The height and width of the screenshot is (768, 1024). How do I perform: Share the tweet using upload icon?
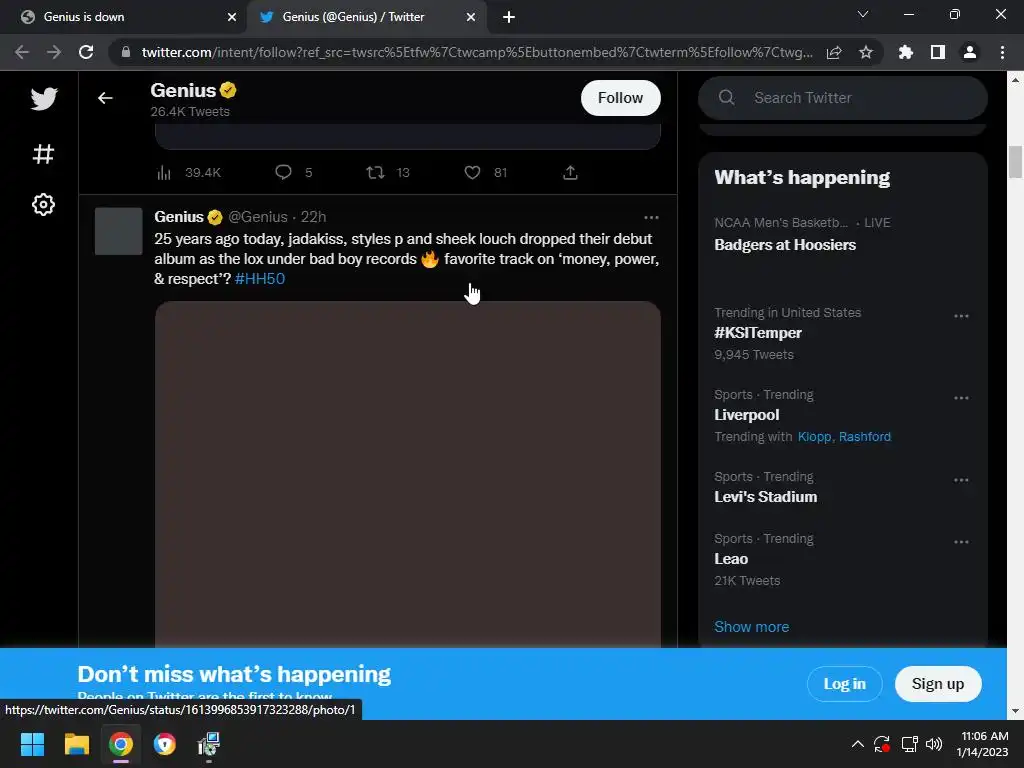570,172
